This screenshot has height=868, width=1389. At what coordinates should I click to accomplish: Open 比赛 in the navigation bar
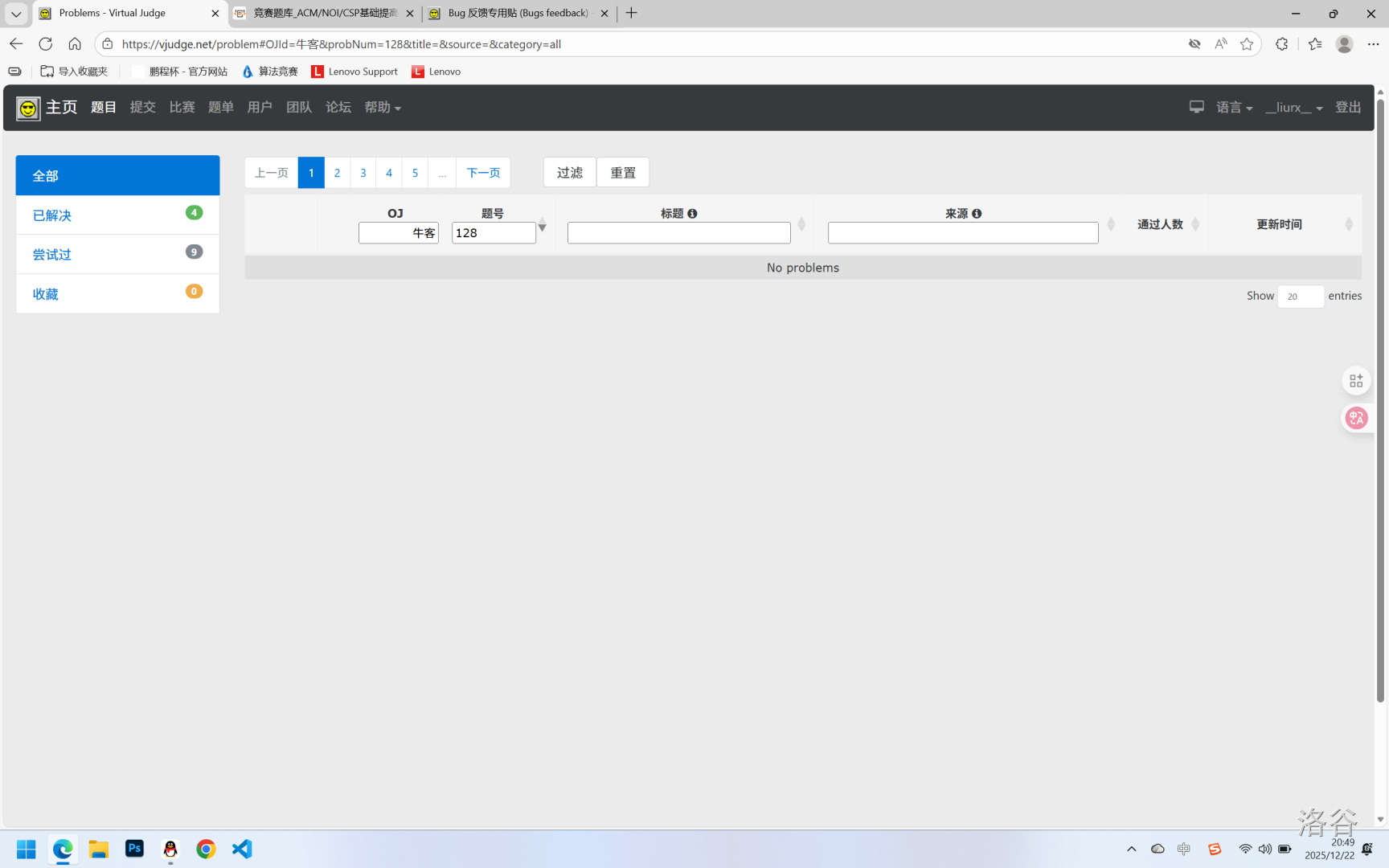click(182, 108)
